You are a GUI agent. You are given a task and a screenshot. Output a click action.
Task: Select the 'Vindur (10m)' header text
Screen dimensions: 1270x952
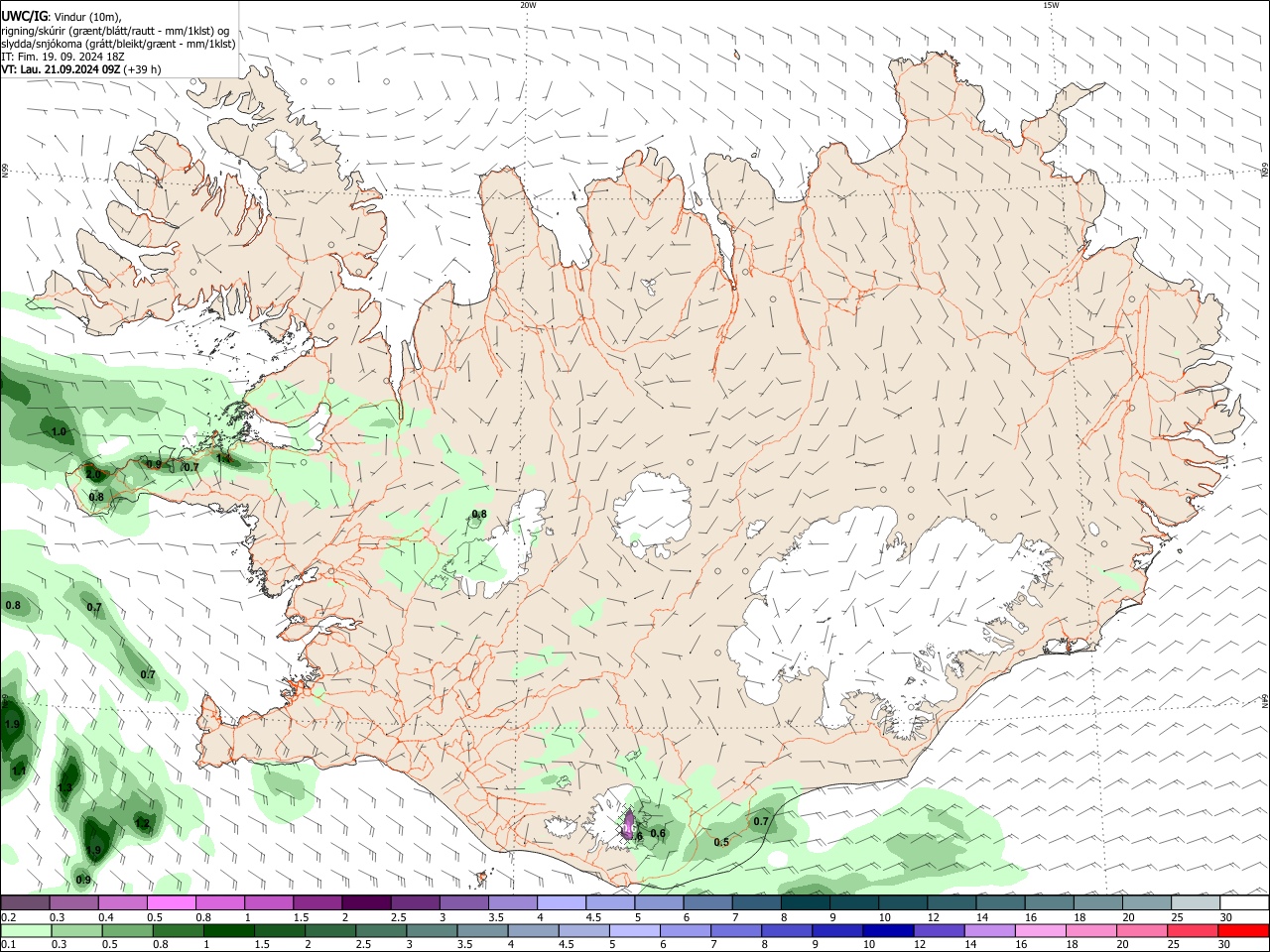[86, 17]
